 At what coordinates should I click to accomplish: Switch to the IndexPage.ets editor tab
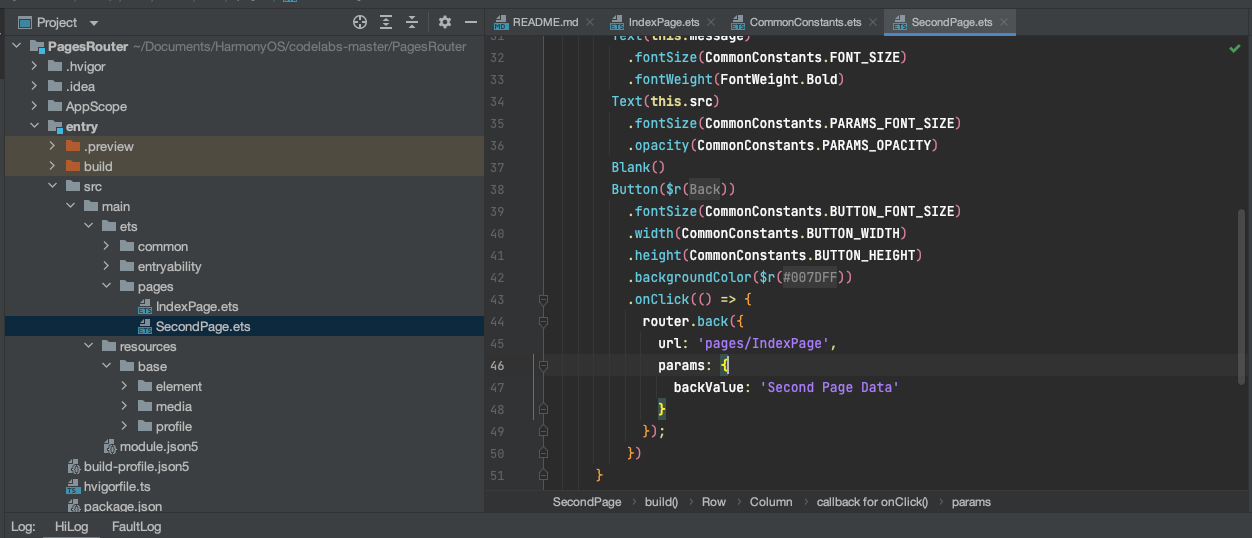(664, 22)
